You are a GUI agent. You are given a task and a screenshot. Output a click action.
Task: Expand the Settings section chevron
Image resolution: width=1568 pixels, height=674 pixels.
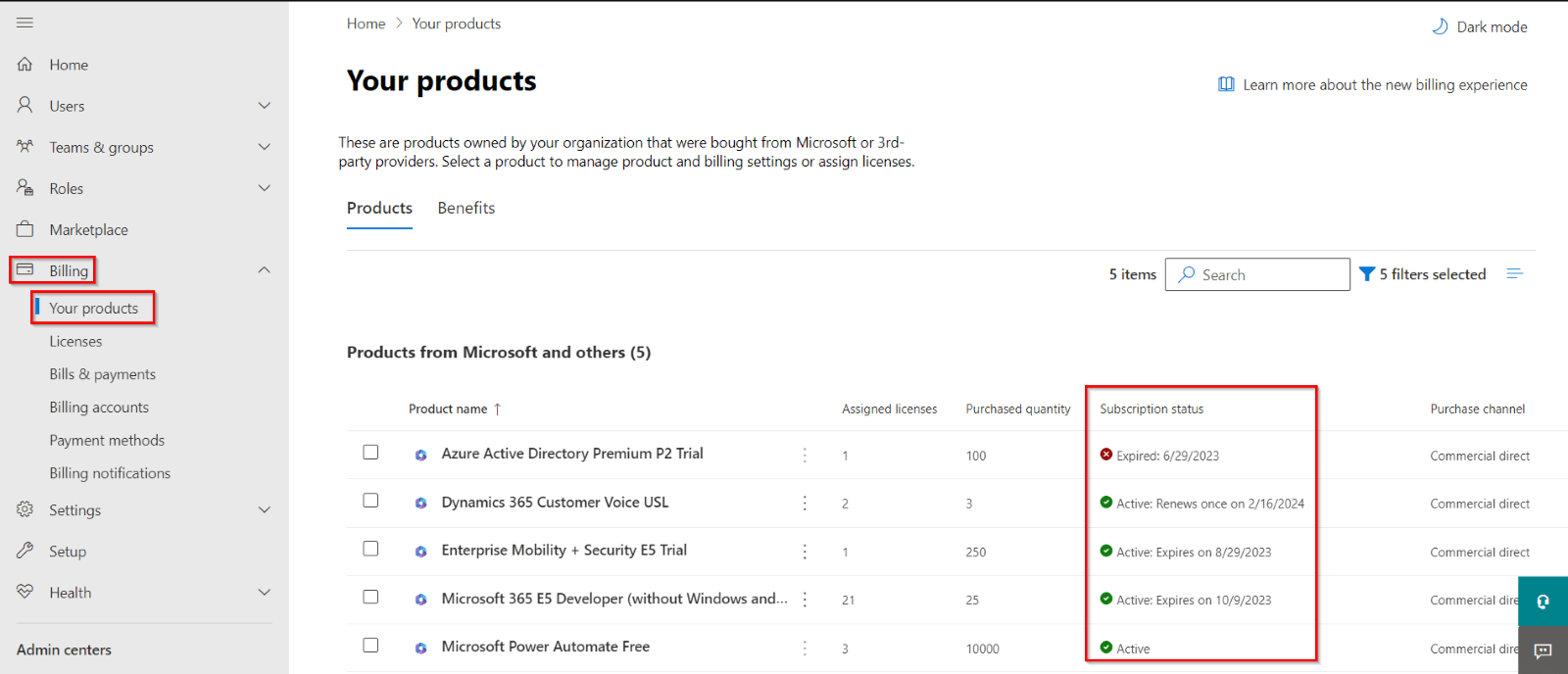coord(264,510)
